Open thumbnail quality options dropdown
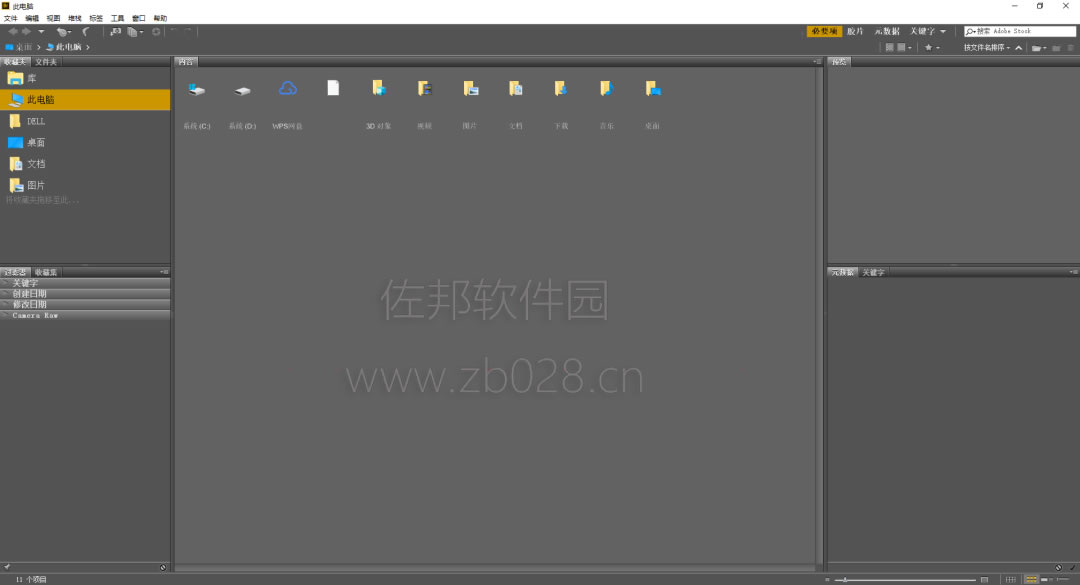The width and height of the screenshot is (1080, 585). point(904,48)
